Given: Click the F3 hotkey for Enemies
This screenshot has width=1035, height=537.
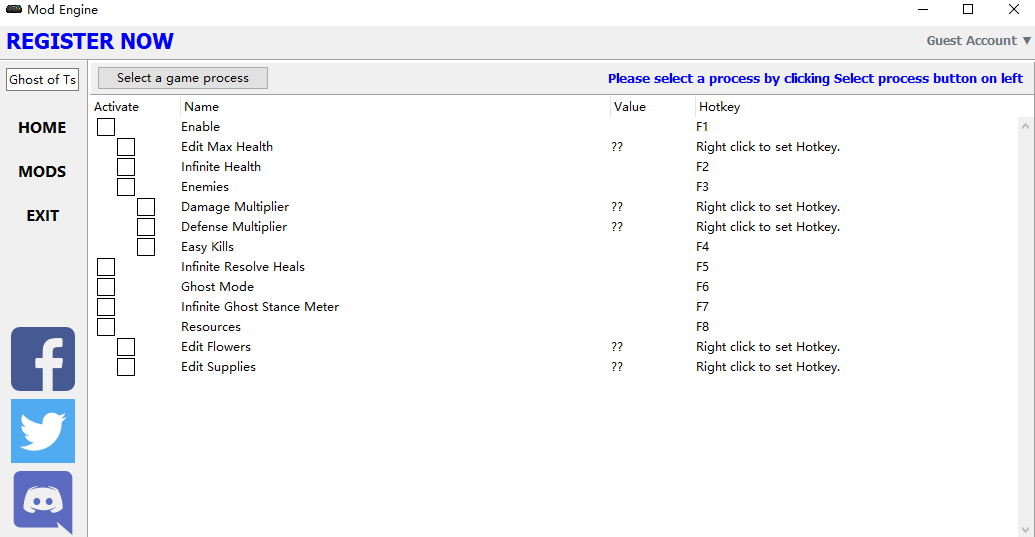Looking at the screenshot, I should pos(702,187).
